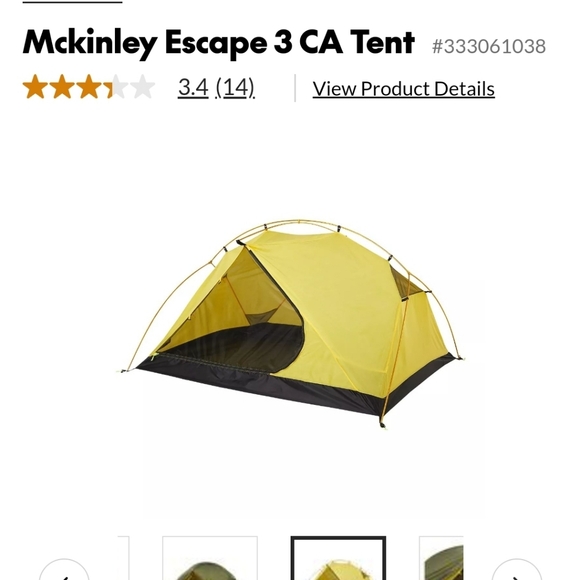The height and width of the screenshot is (580, 580).
Task: Select the green tent thumbnail
Action: (210, 558)
